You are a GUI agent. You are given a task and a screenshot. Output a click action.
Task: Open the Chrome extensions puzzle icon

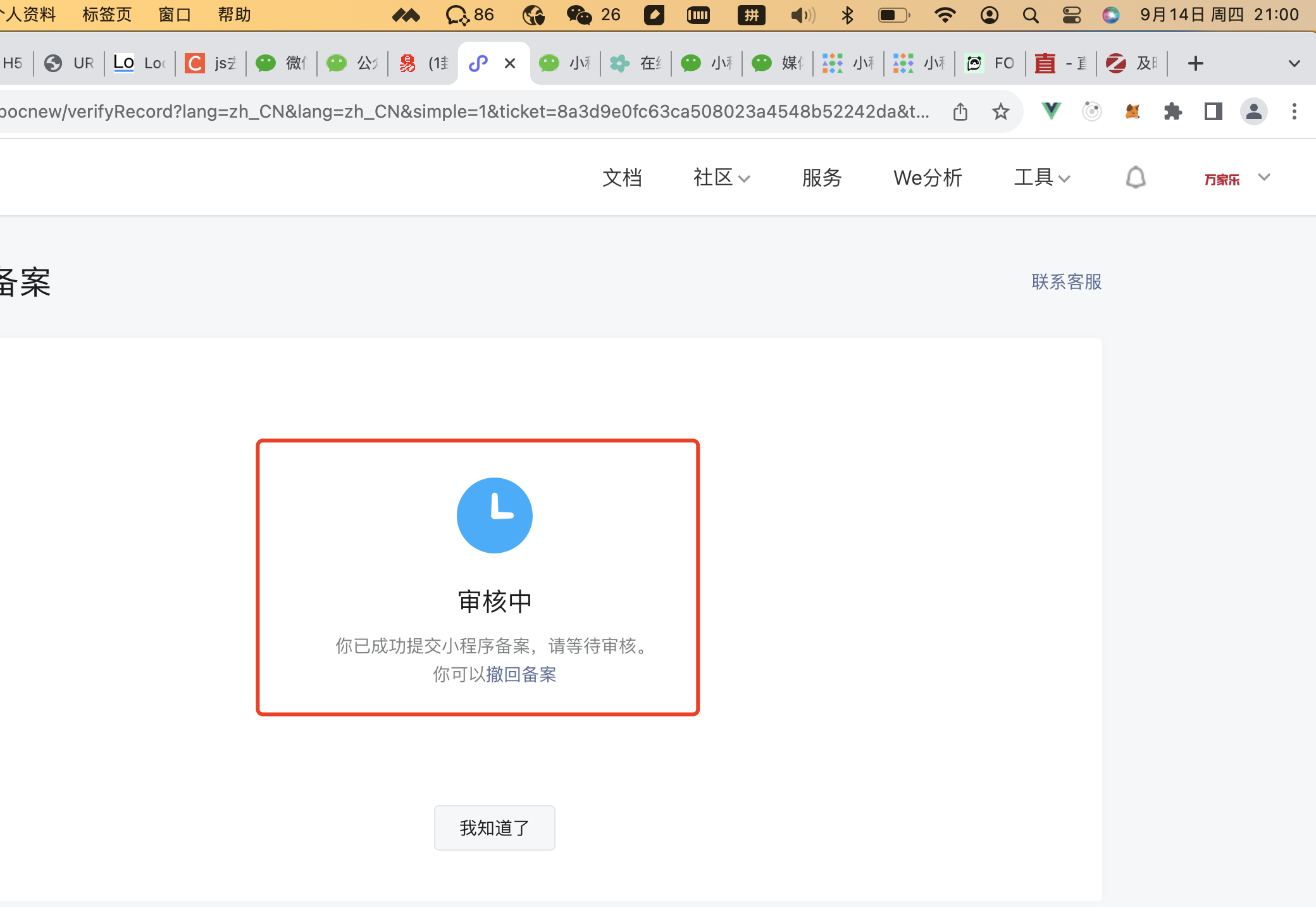point(1172,112)
